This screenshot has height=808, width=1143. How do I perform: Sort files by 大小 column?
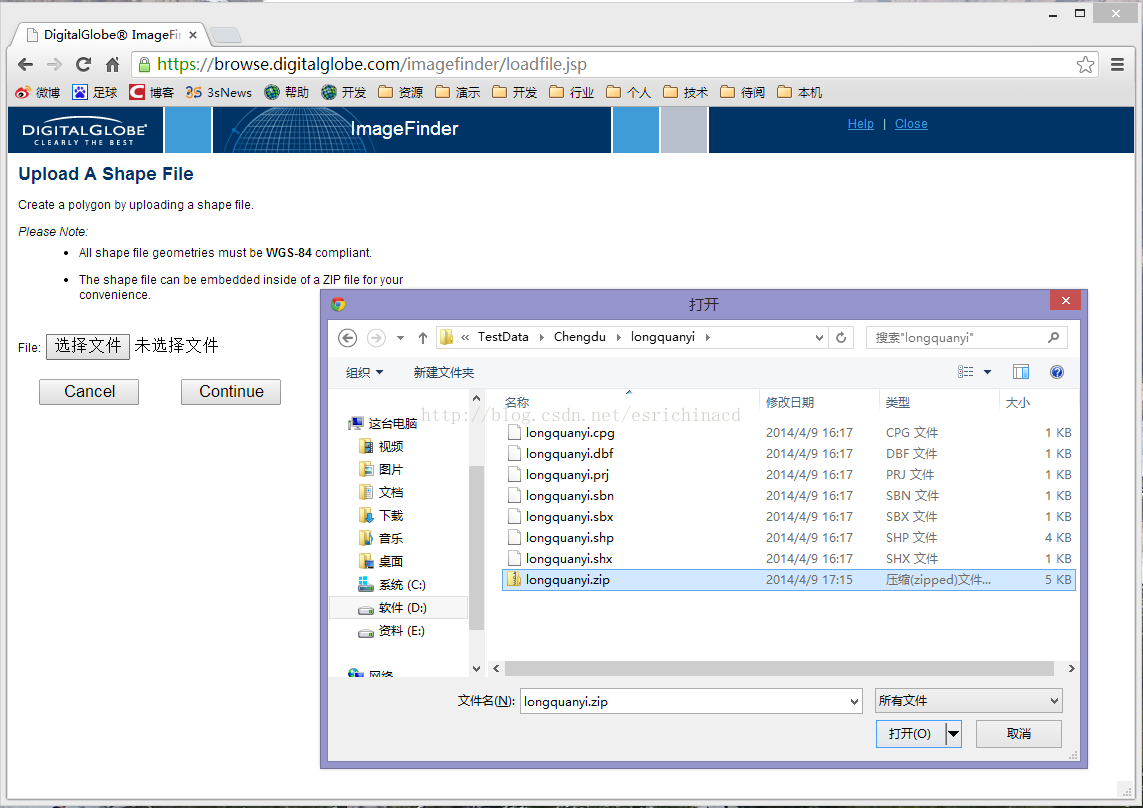click(x=1038, y=403)
